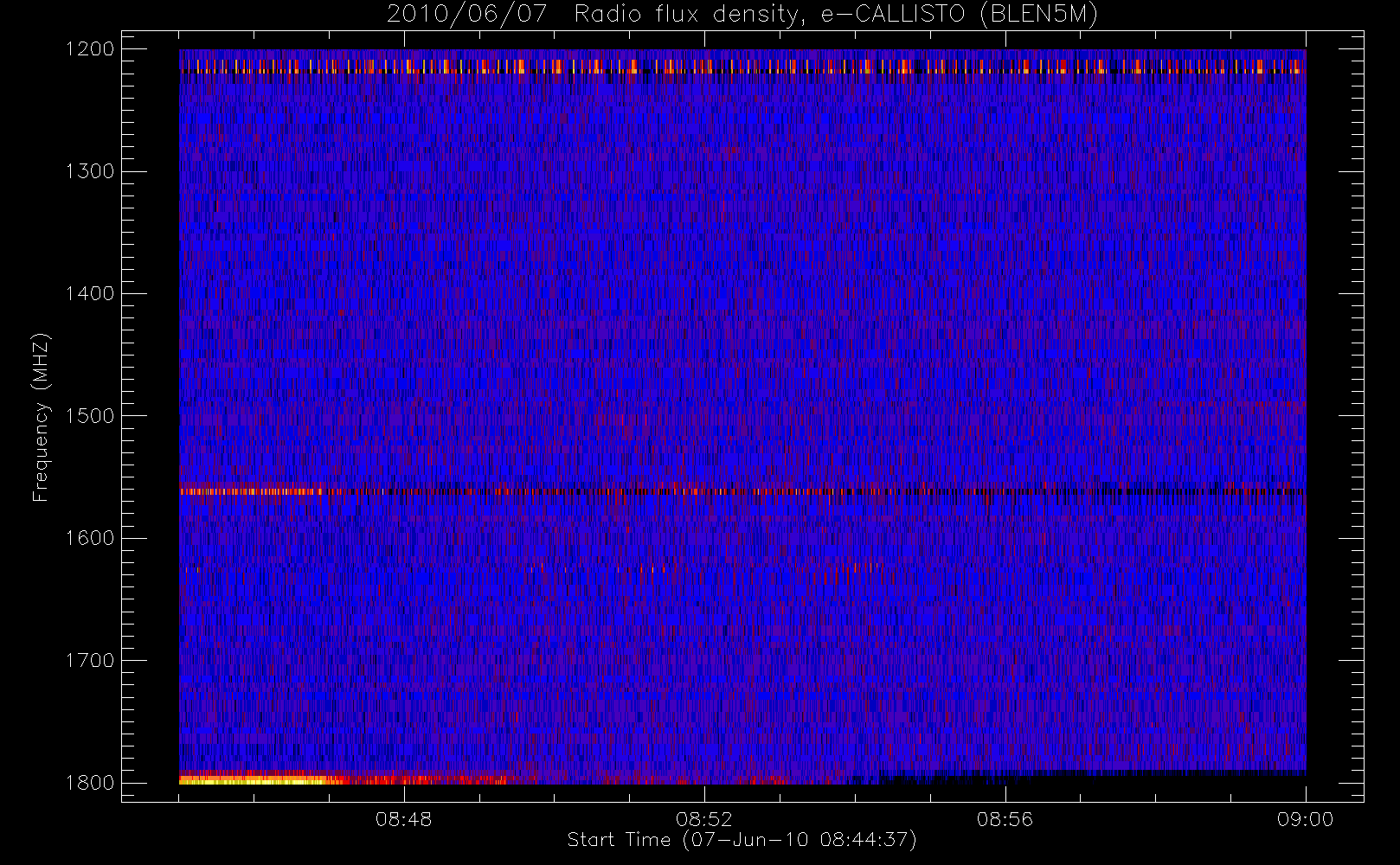Click the bright yellow burst near 1800 MHz
The height and width of the screenshot is (865, 1400).
click(253, 779)
